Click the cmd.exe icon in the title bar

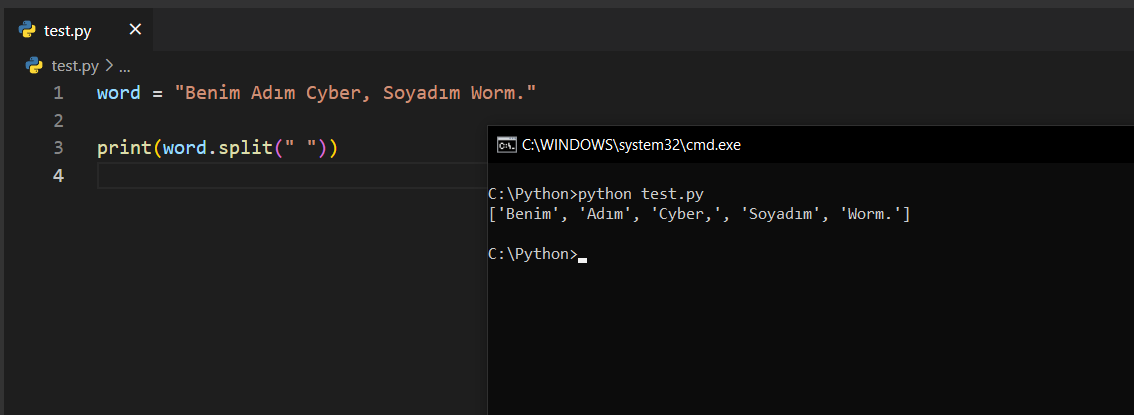point(506,145)
